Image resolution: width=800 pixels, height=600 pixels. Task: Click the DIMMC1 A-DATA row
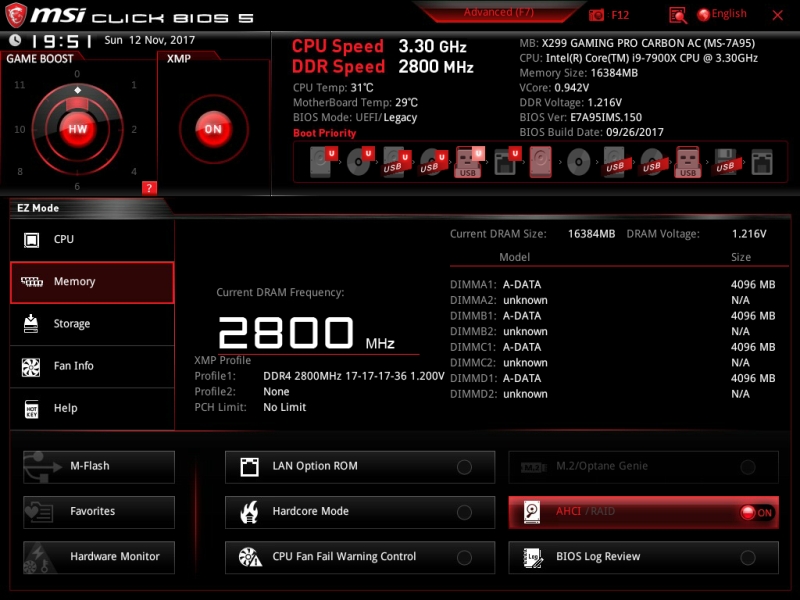[612, 347]
